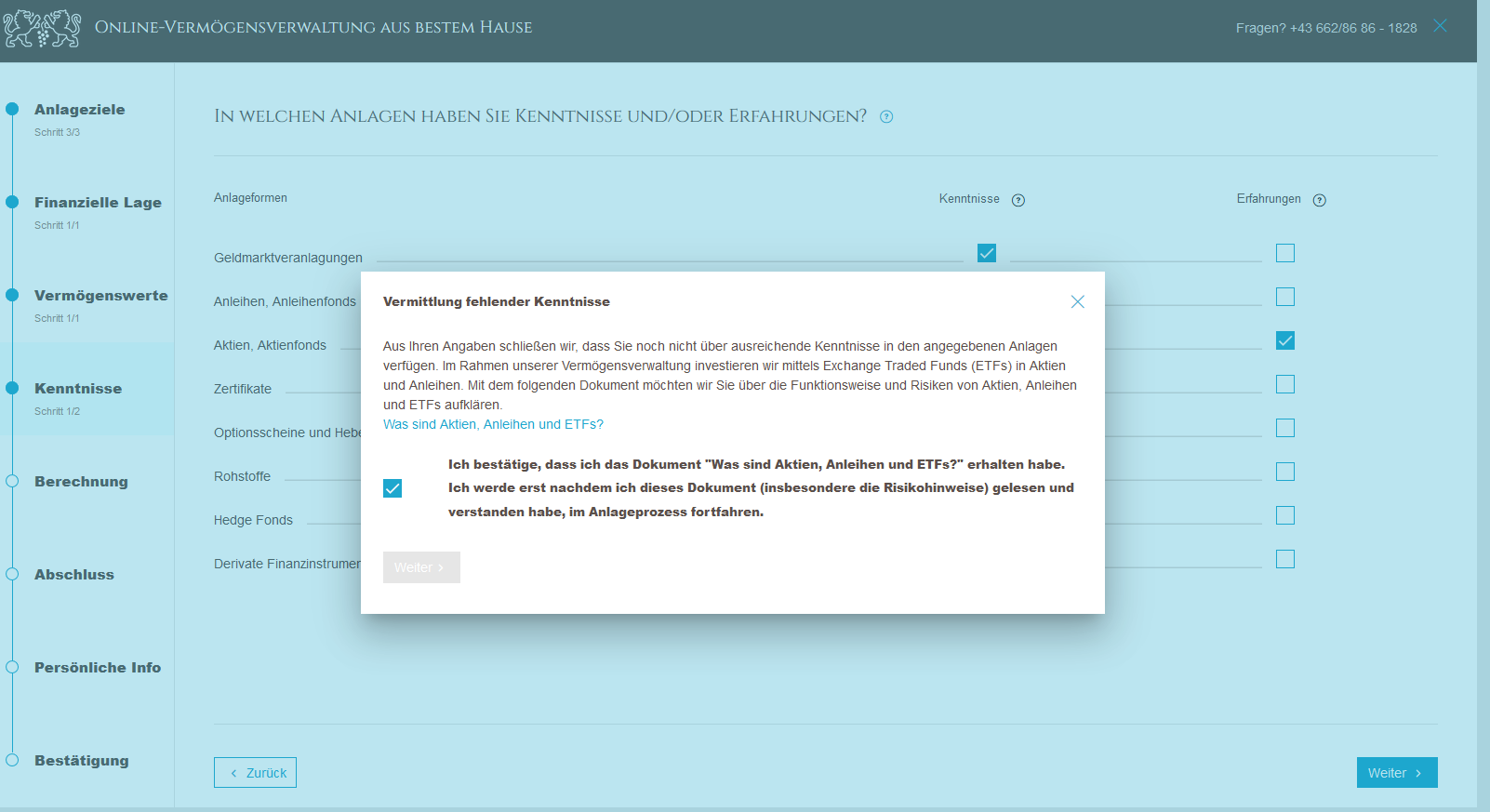Open help icon next to Erfahrungen column

1319,200
